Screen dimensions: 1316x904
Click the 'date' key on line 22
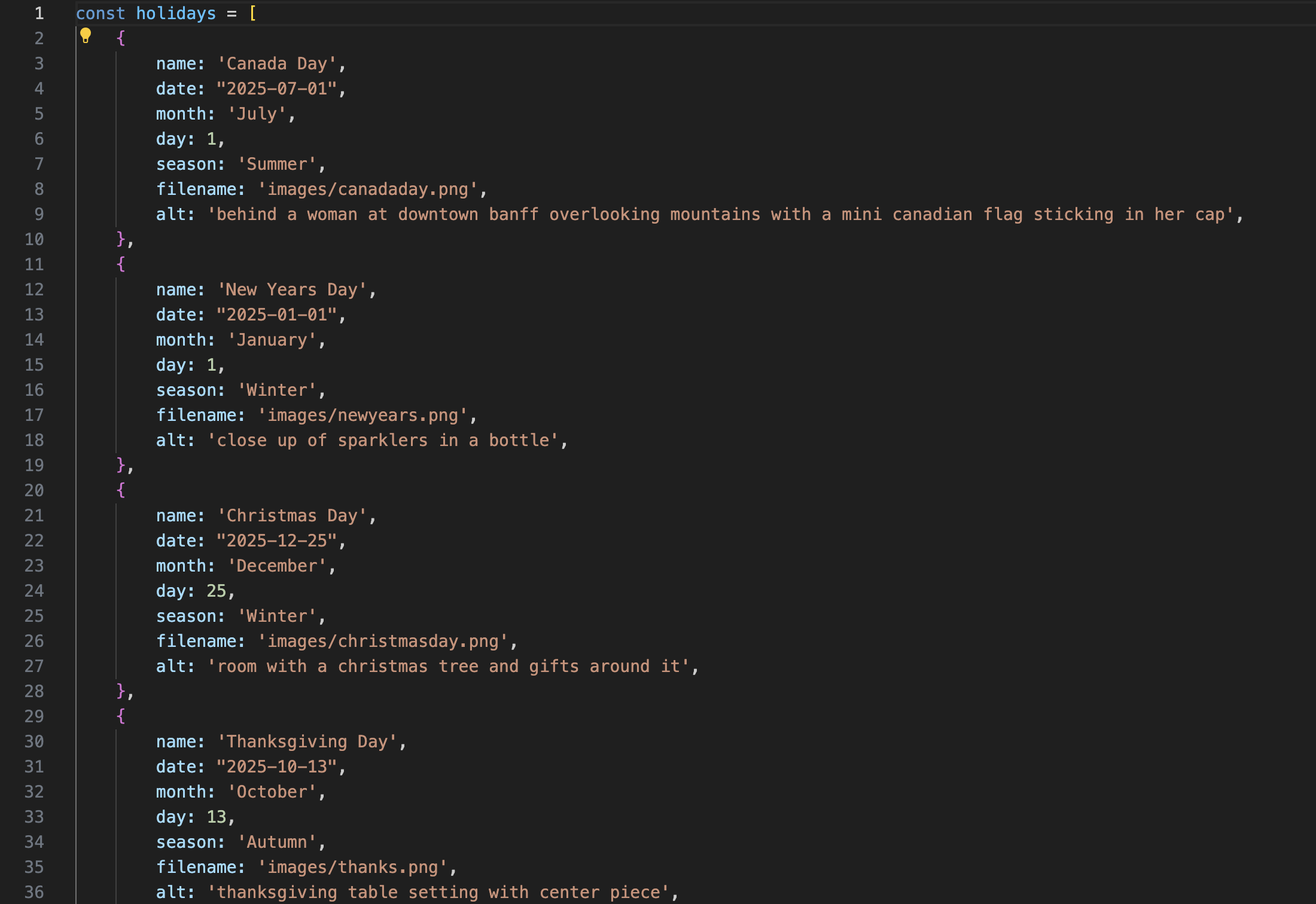pyautogui.click(x=176, y=540)
